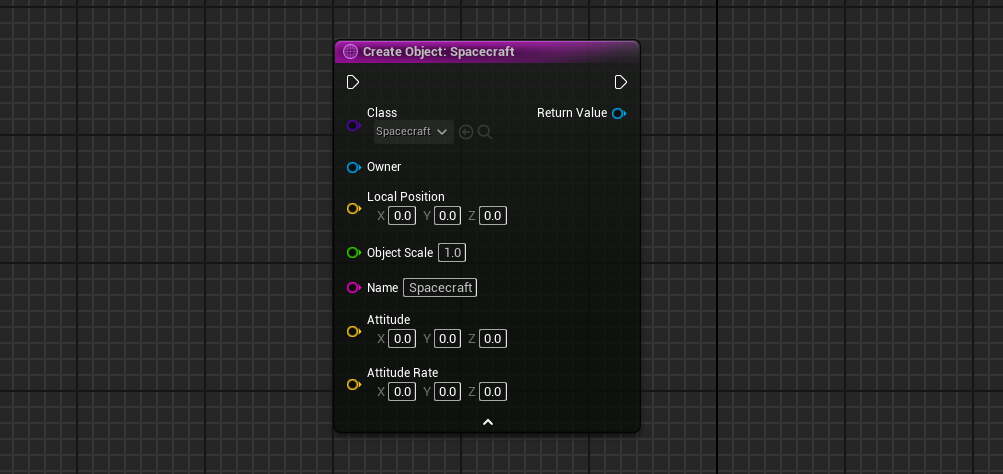Click the browse to asset magnifier icon
The image size is (1003, 474).
coord(485,132)
